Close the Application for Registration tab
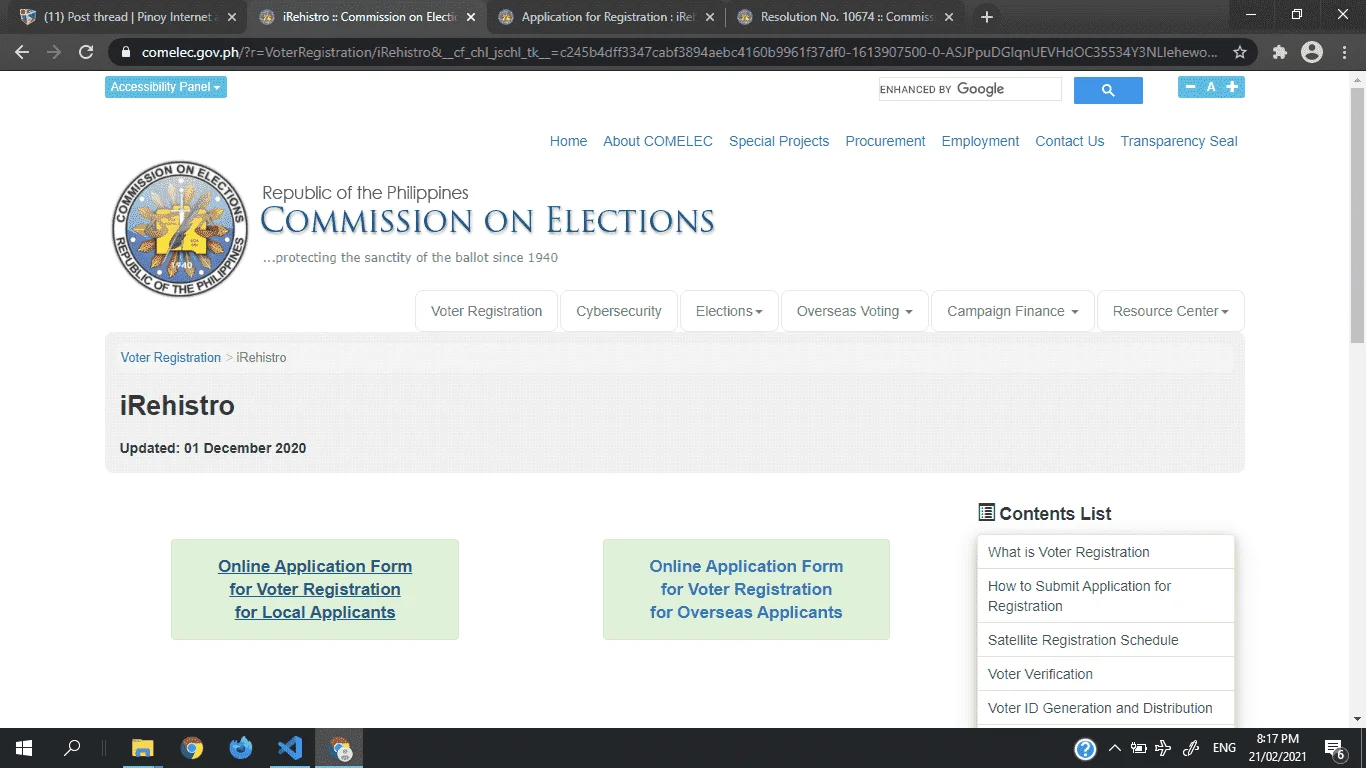The height and width of the screenshot is (768, 1366). pyautogui.click(x=709, y=17)
